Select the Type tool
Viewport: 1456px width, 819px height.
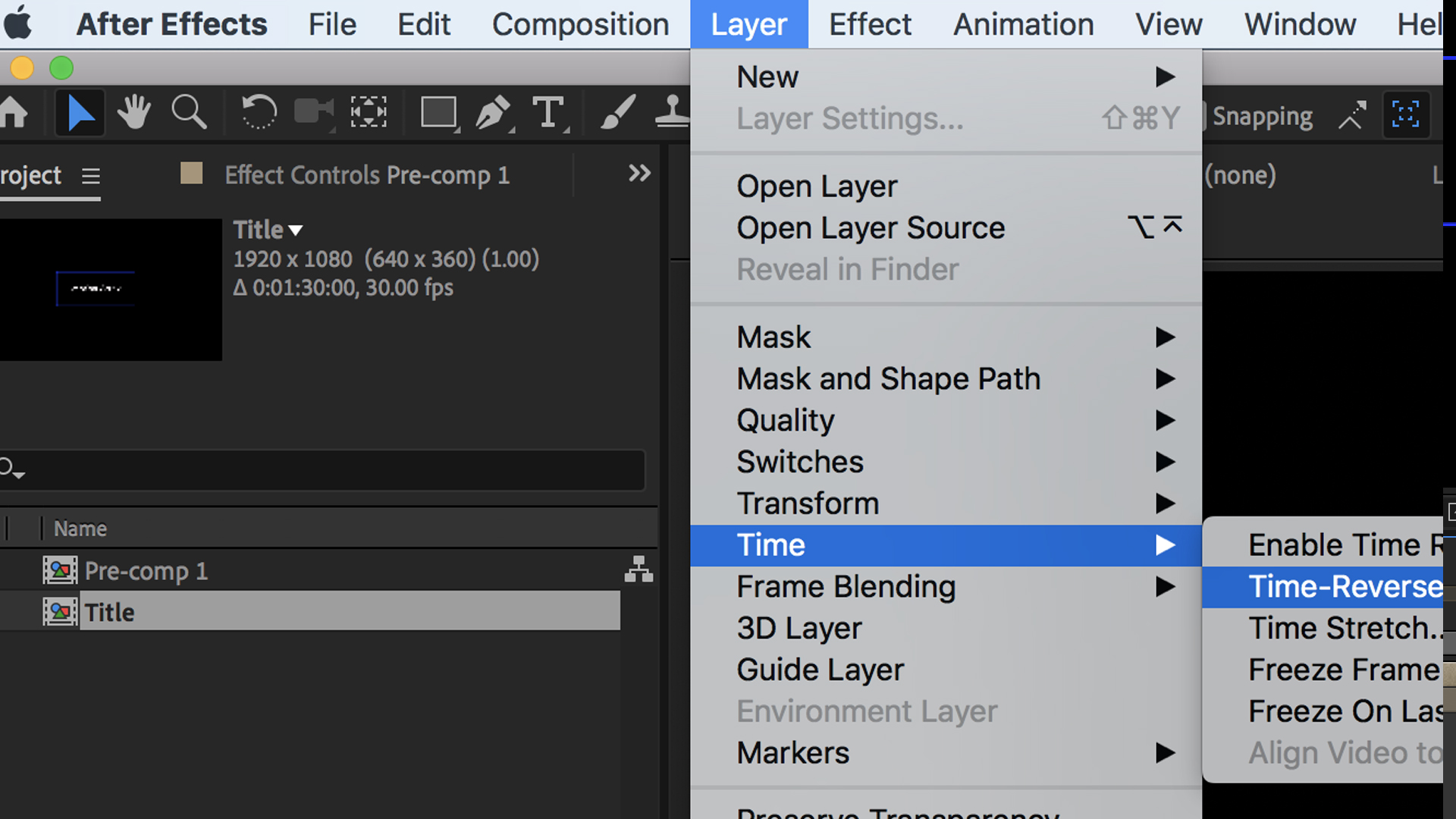coord(548,112)
